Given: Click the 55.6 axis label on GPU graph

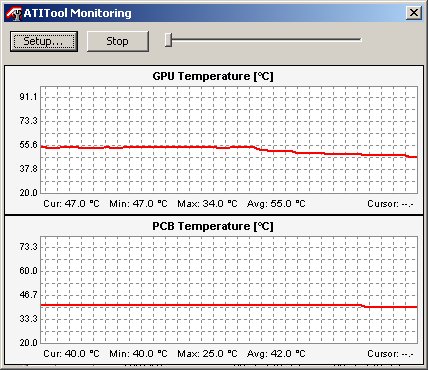Looking at the screenshot, I should point(28,145).
